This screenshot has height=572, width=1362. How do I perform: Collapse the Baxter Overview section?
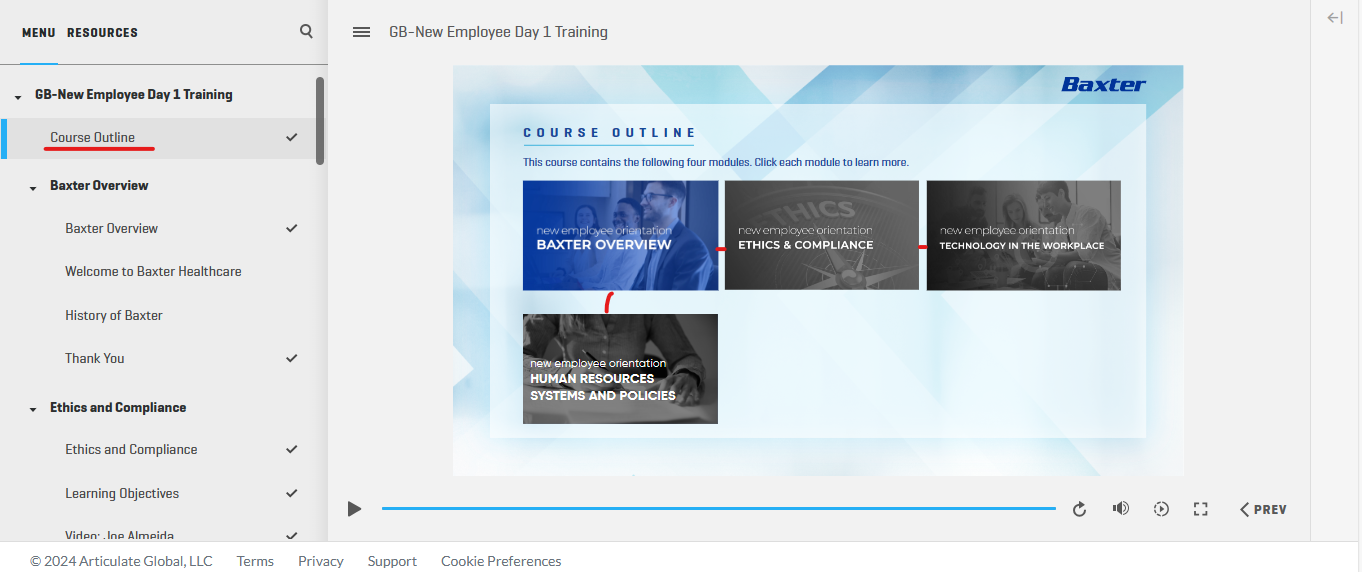click(34, 187)
